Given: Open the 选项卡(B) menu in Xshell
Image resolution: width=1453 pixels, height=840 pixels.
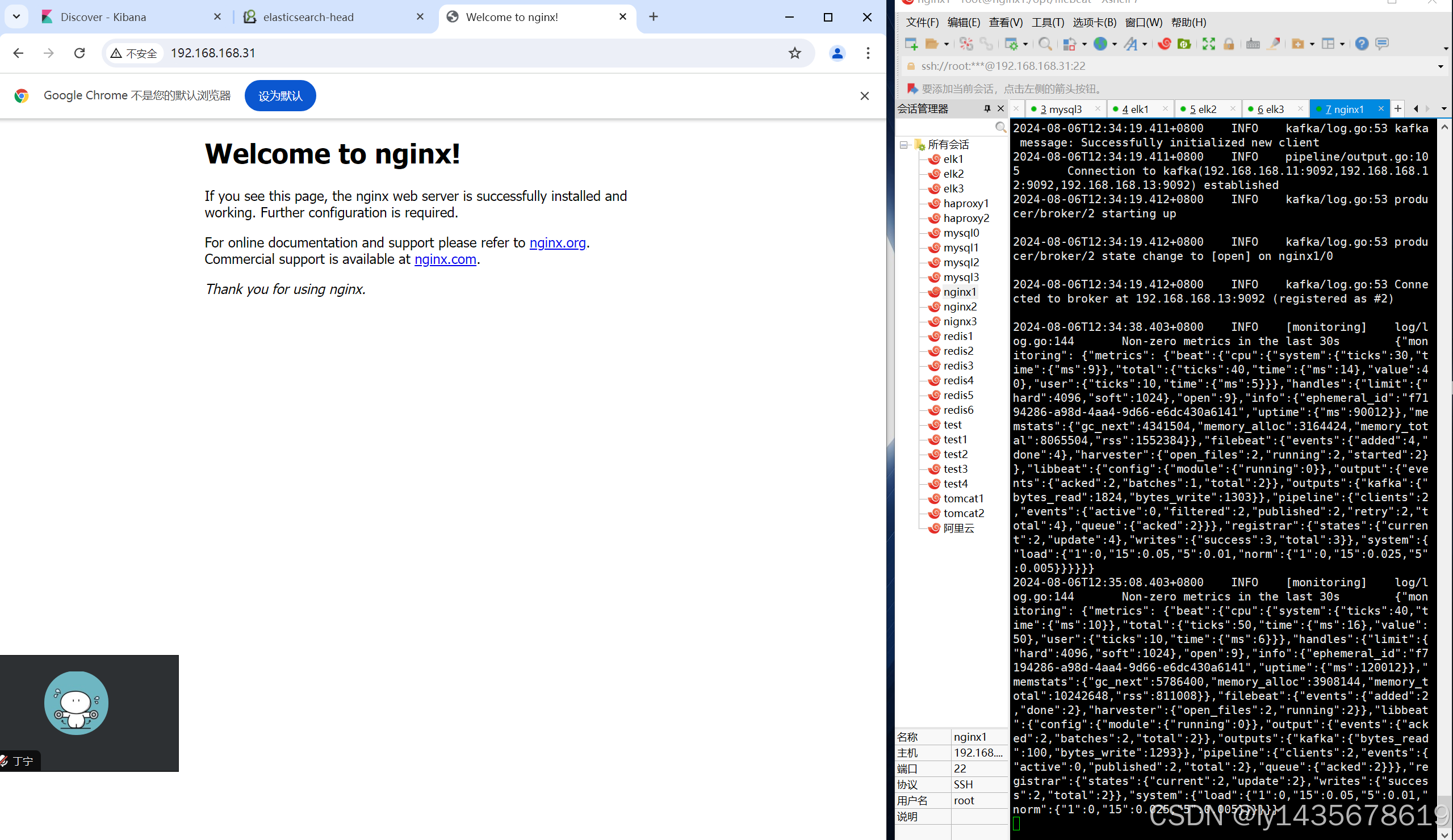Looking at the screenshot, I should 1094,23.
